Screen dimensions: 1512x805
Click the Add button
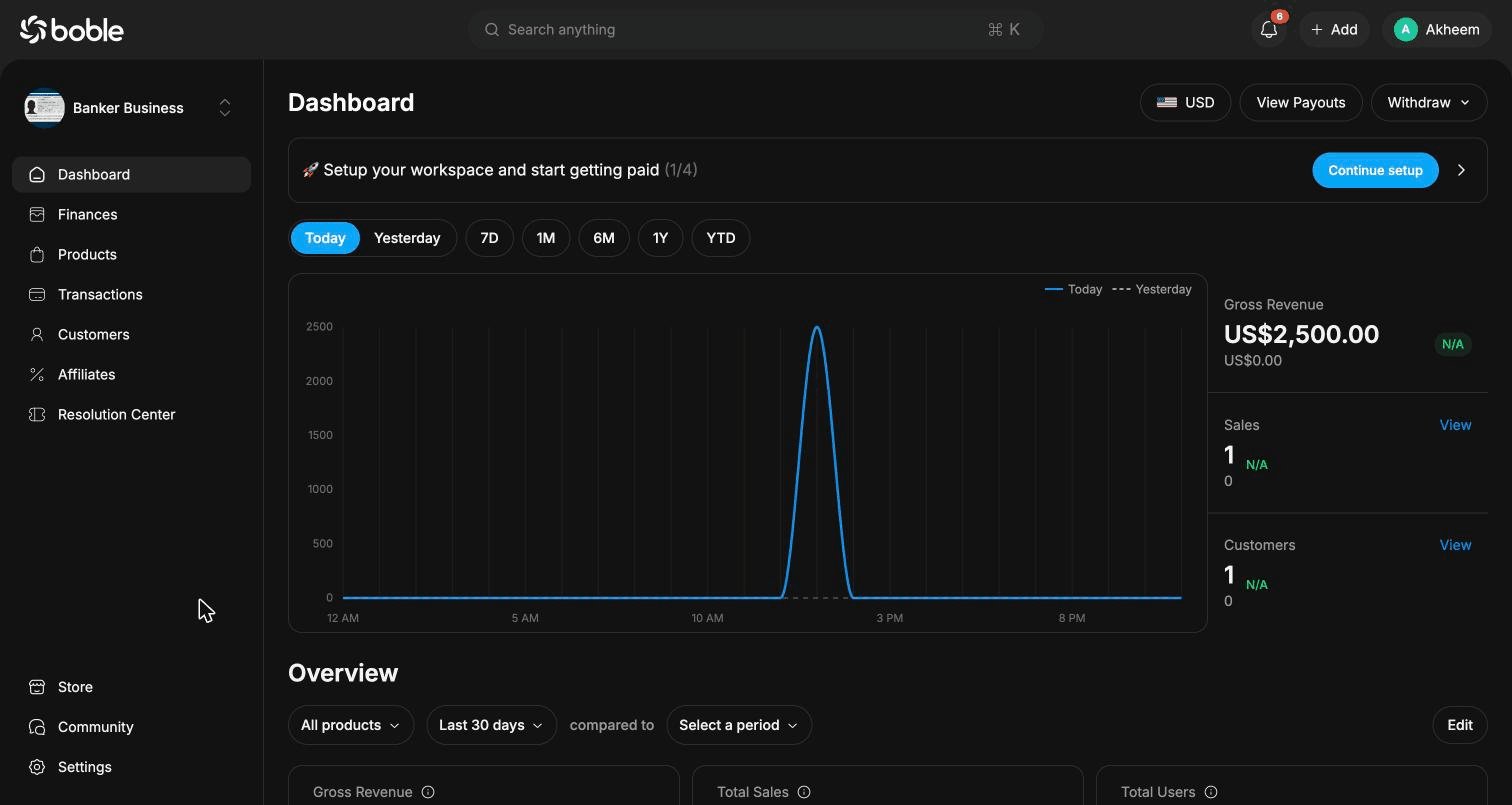coord(1334,30)
